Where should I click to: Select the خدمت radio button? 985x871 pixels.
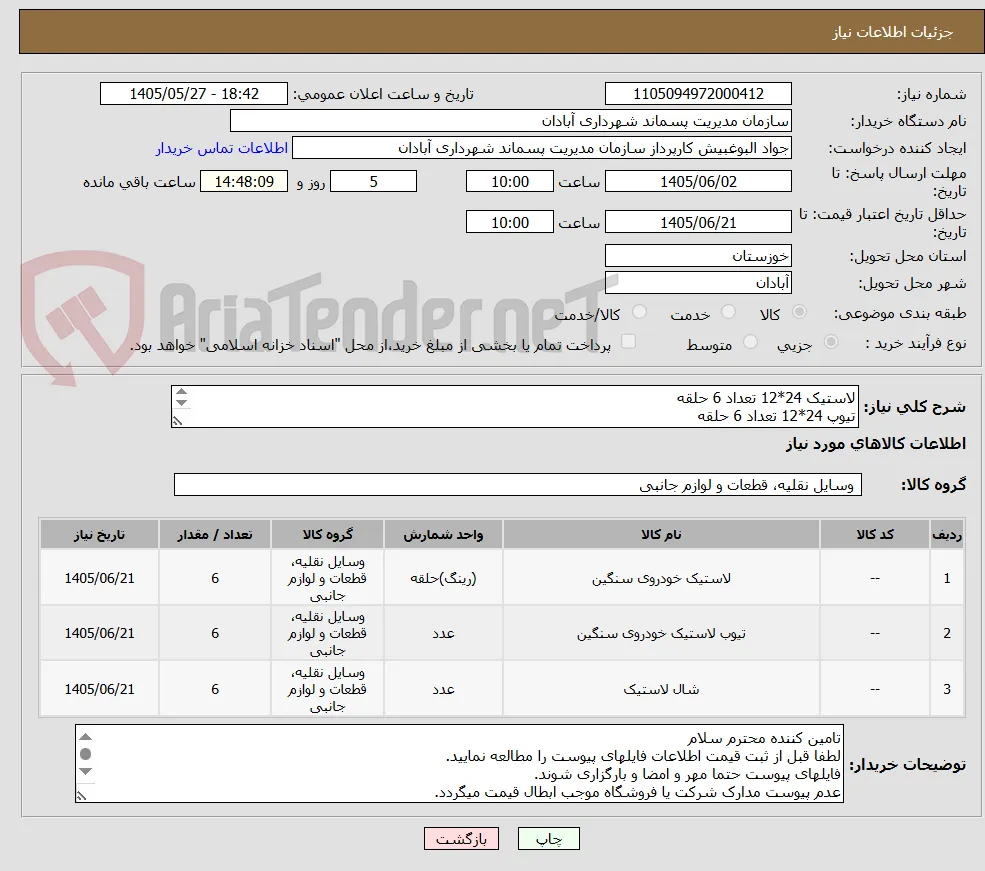point(728,312)
